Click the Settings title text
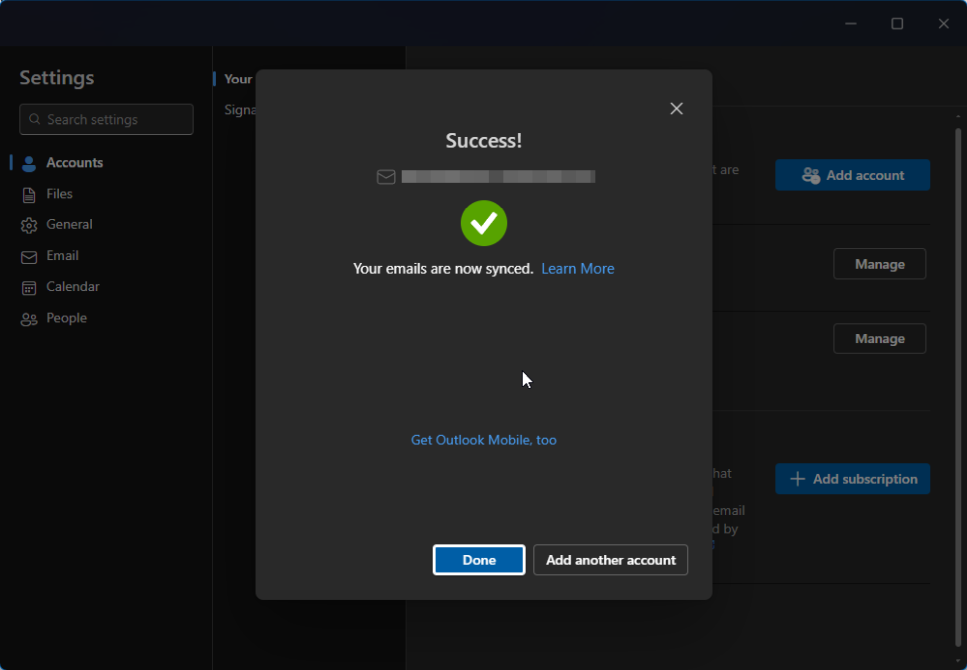The image size is (967, 670). pos(57,78)
